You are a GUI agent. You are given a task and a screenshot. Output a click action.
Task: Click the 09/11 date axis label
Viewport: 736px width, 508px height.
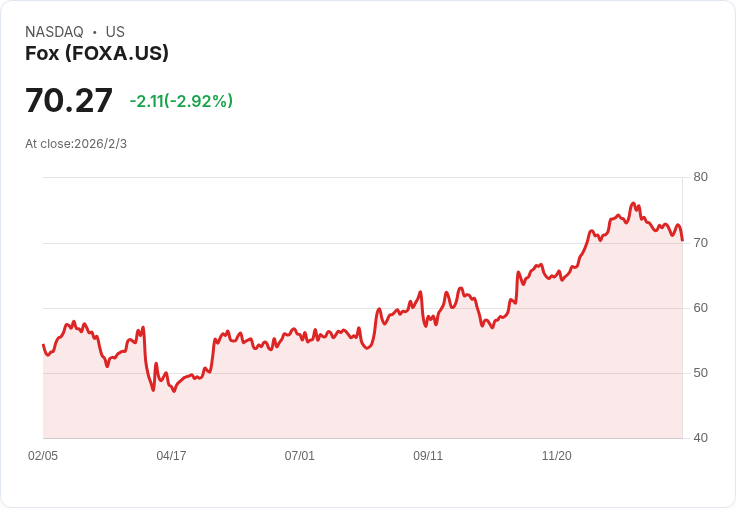428,455
